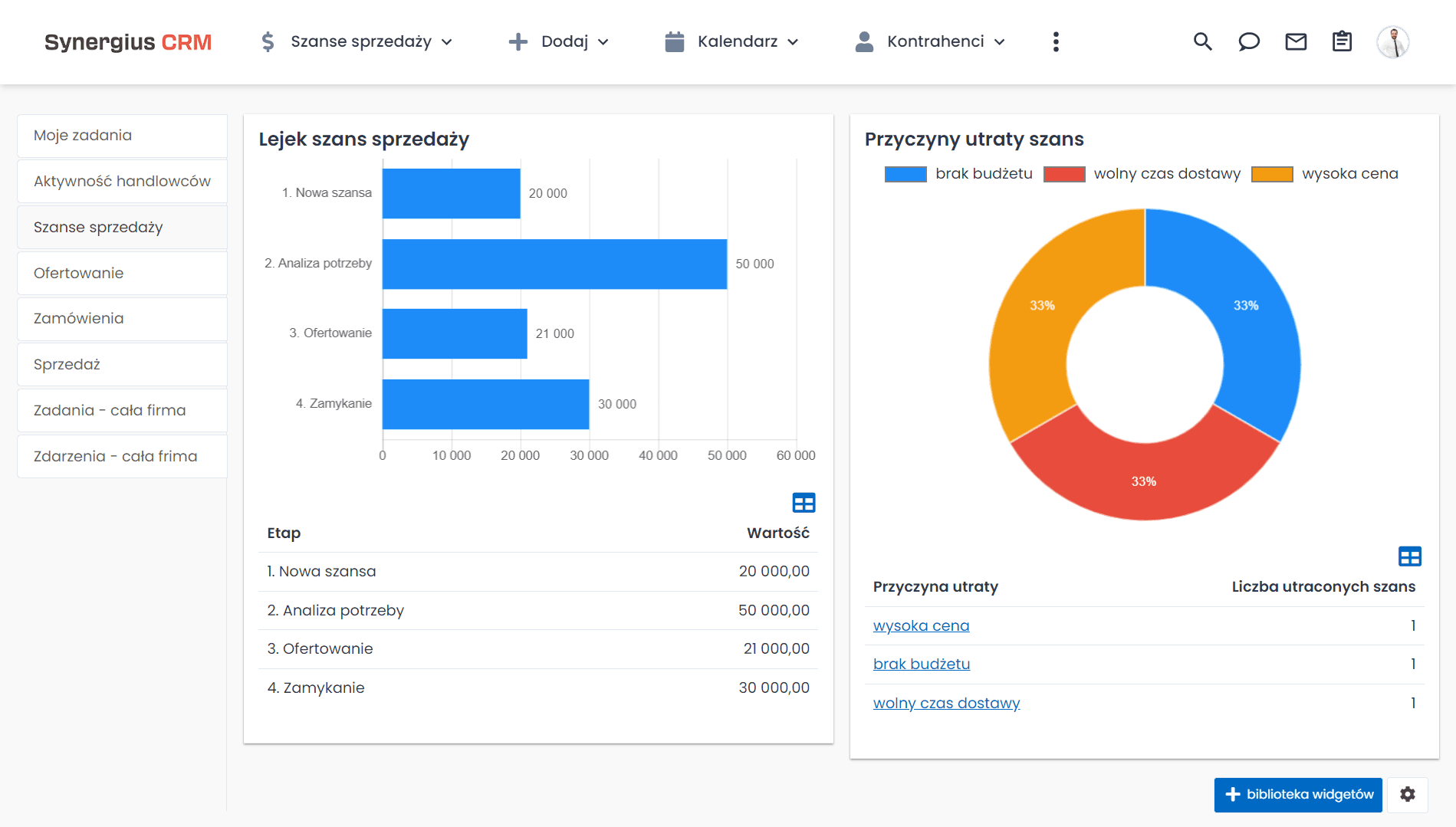
Task: Expand the Kontrahenci dropdown menu
Action: (930, 41)
